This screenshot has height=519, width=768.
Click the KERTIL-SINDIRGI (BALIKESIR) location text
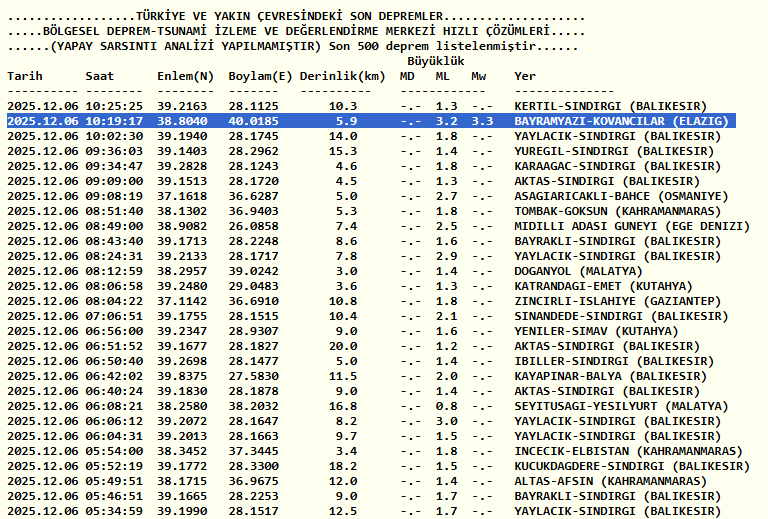pyautogui.click(x=611, y=106)
